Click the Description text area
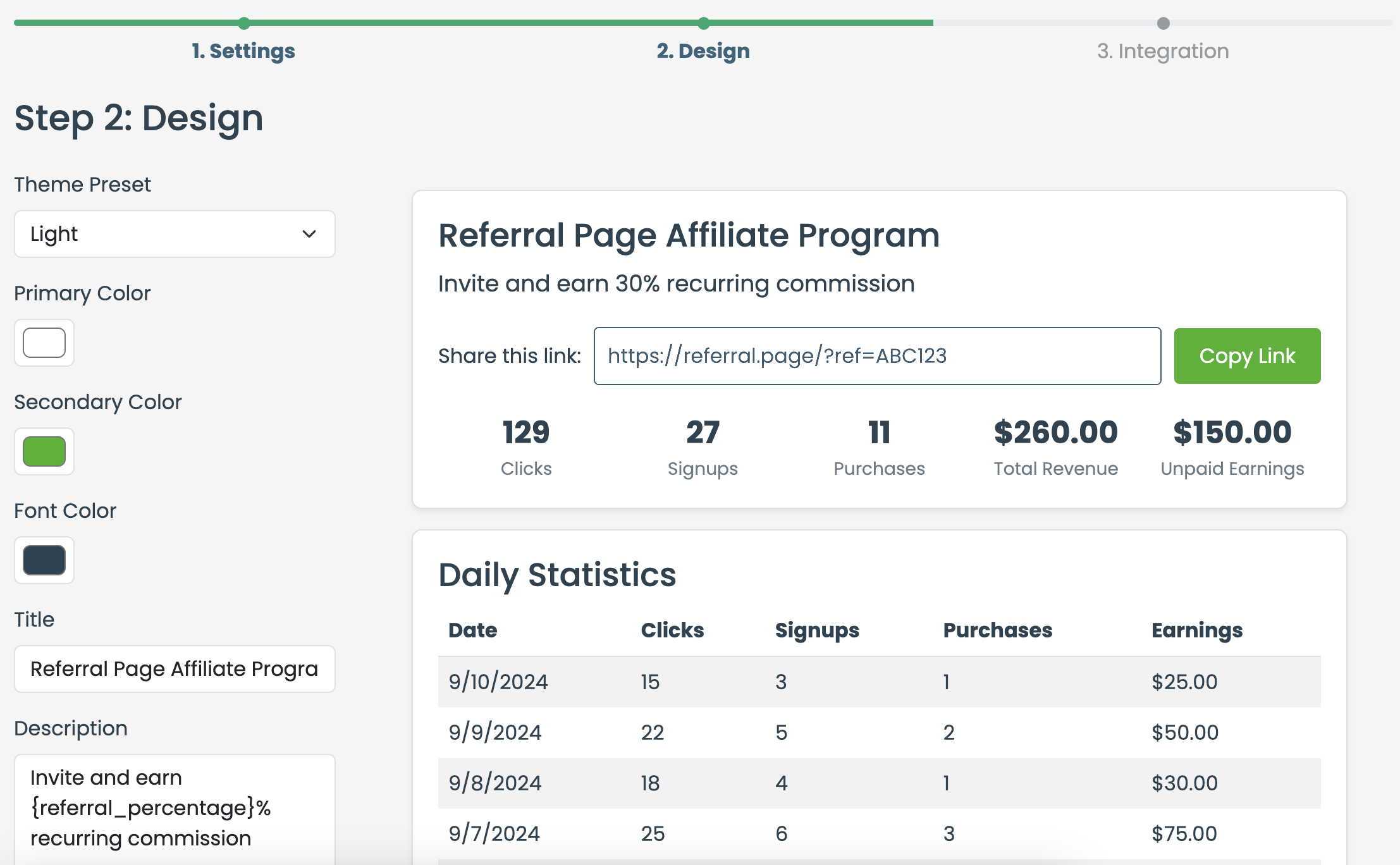 click(175, 809)
